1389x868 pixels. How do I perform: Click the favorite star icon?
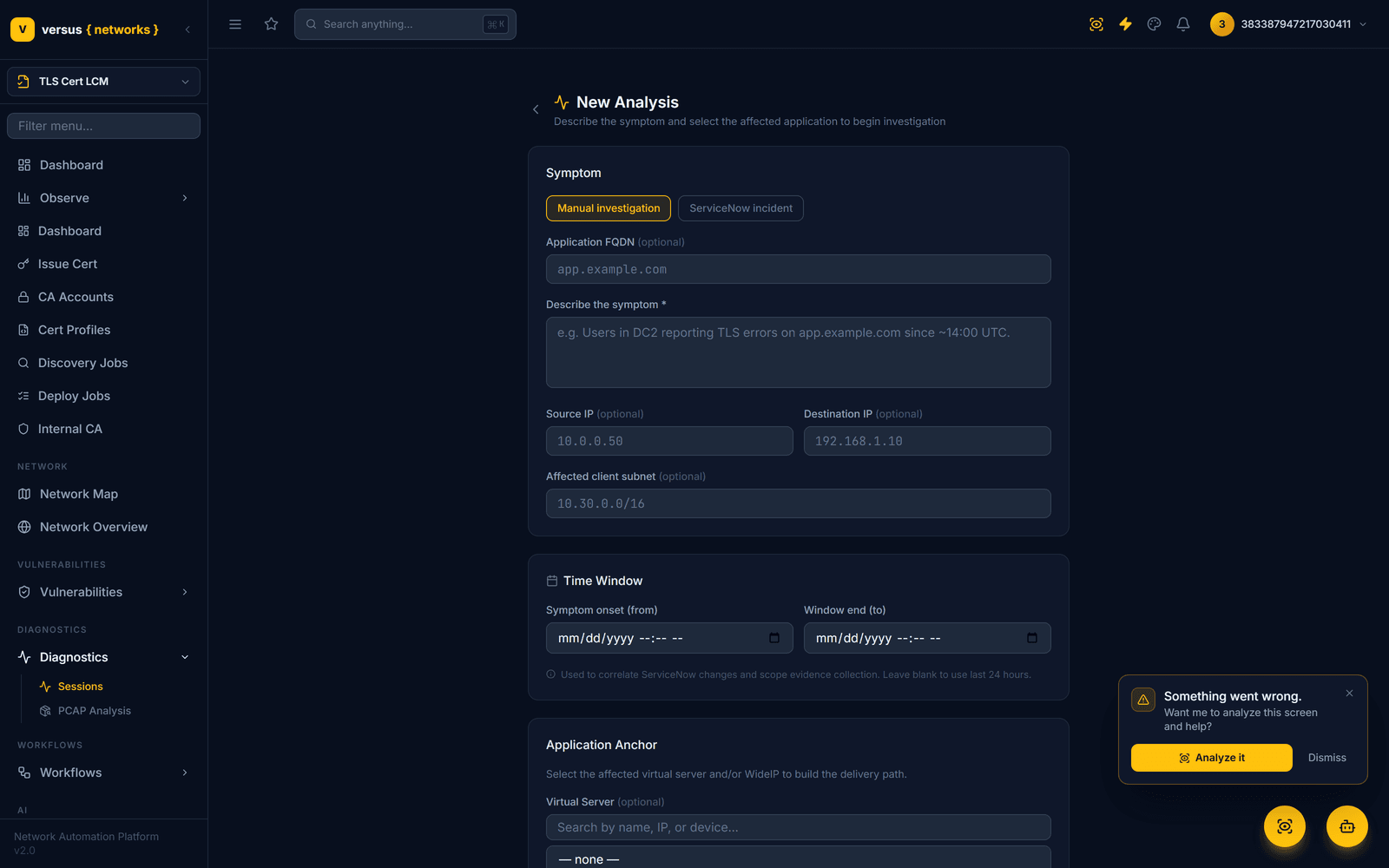pyautogui.click(x=271, y=24)
